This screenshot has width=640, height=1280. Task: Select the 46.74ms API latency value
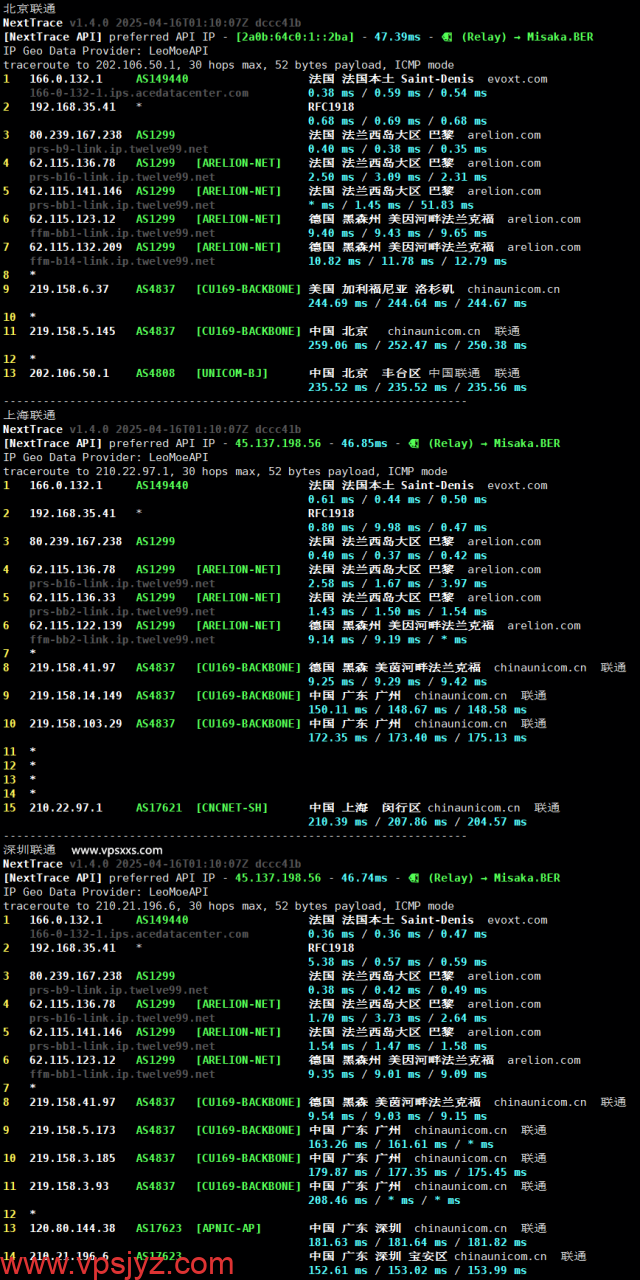click(364, 878)
